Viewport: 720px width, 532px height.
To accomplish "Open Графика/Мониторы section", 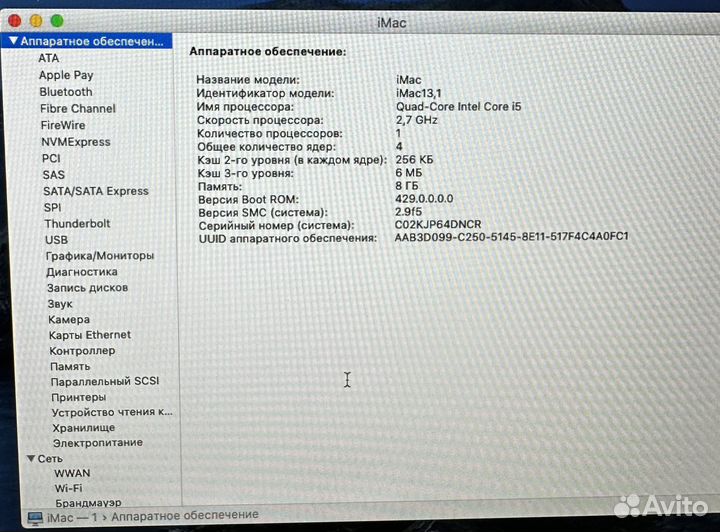I will click(100, 256).
